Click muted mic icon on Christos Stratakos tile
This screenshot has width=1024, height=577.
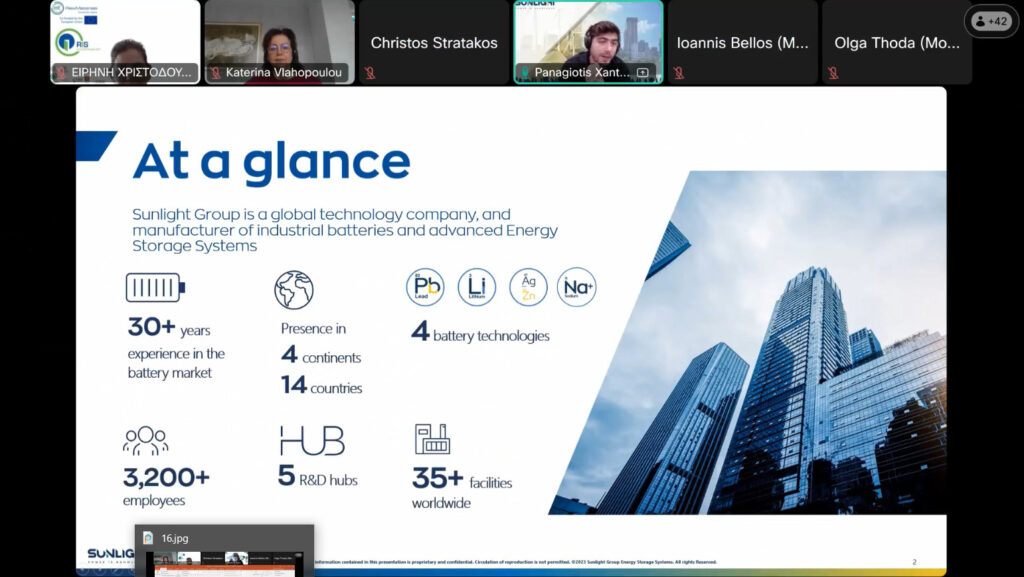click(370, 73)
